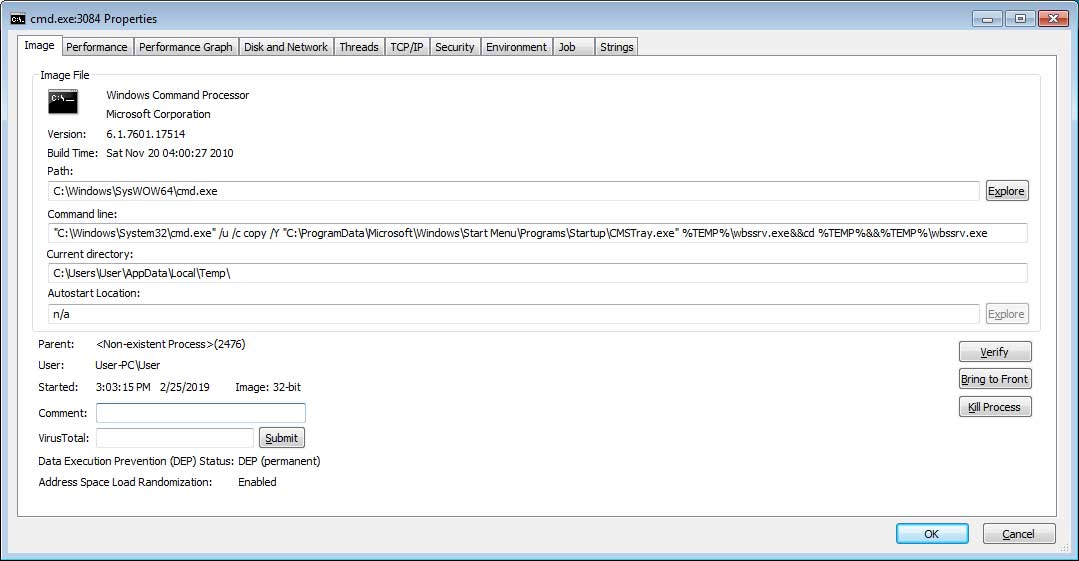
Task: Click the parent Non-existent Process (2476) text
Action: [x=171, y=344]
